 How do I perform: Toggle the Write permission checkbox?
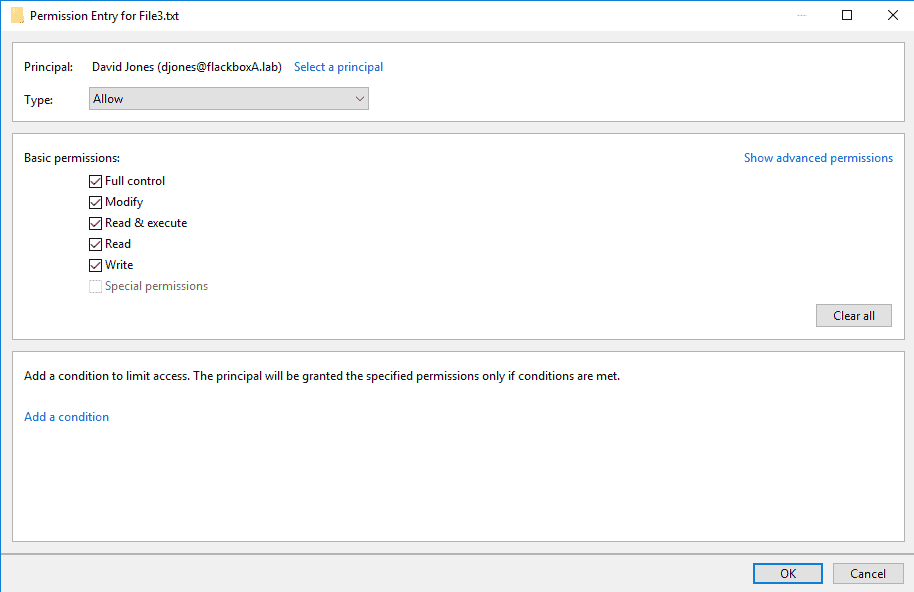pyautogui.click(x=96, y=265)
